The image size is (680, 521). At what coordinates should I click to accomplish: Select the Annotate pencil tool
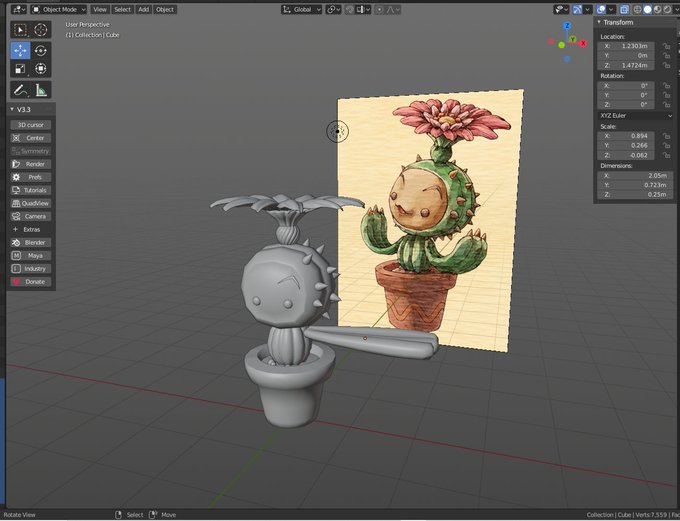pyautogui.click(x=20, y=90)
